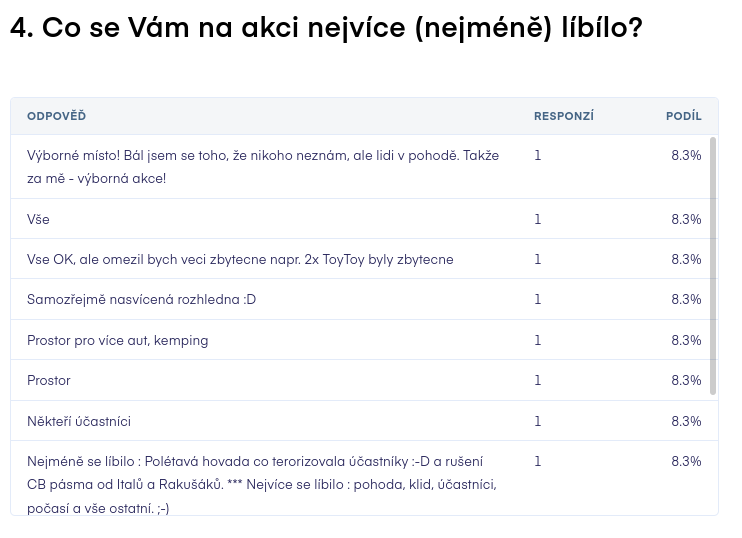Click the question 4 heading text
Screen dimensions: 742x538
pyautogui.click(x=326, y=27)
